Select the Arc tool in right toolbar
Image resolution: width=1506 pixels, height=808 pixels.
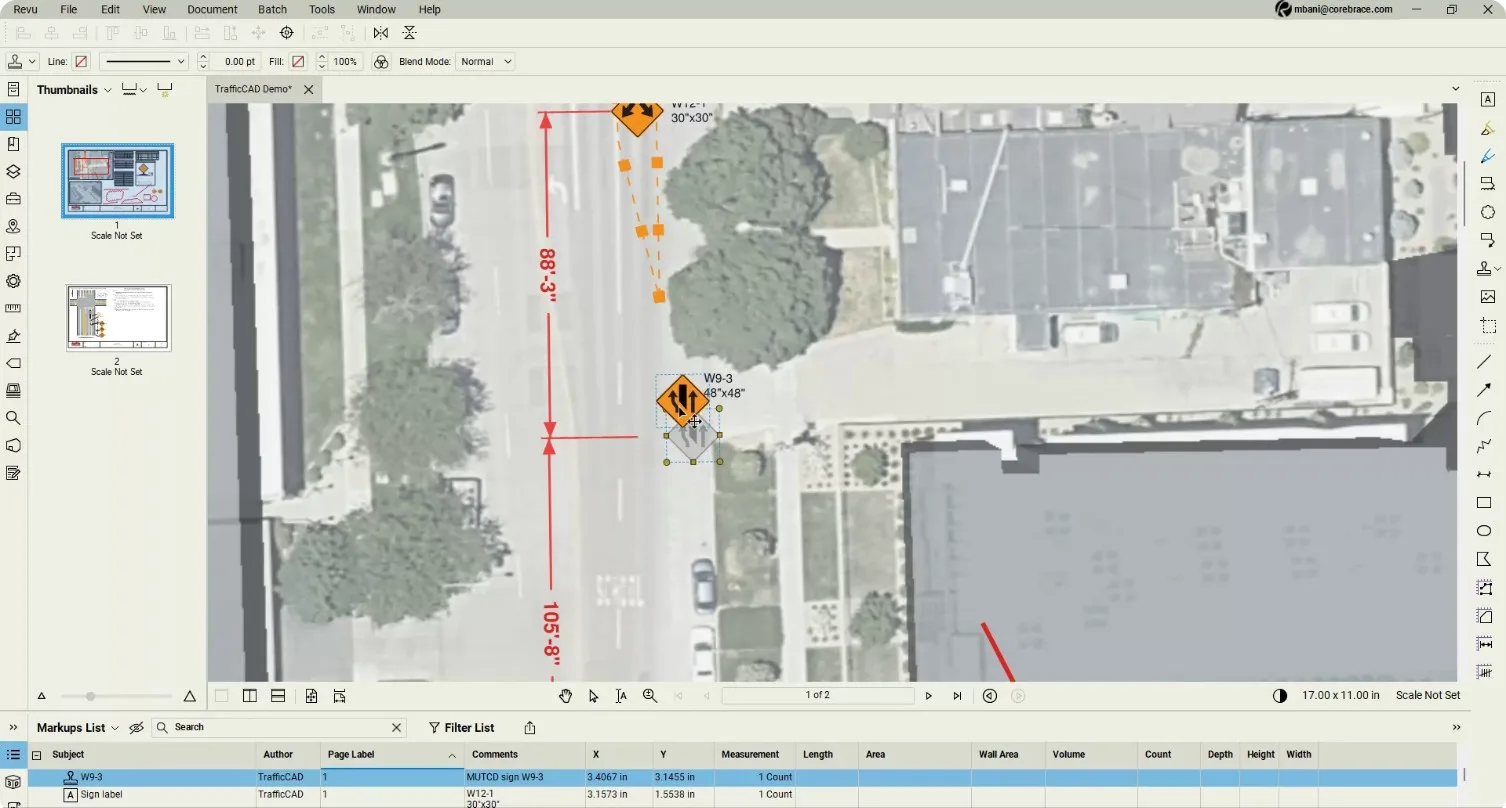[1484, 418]
